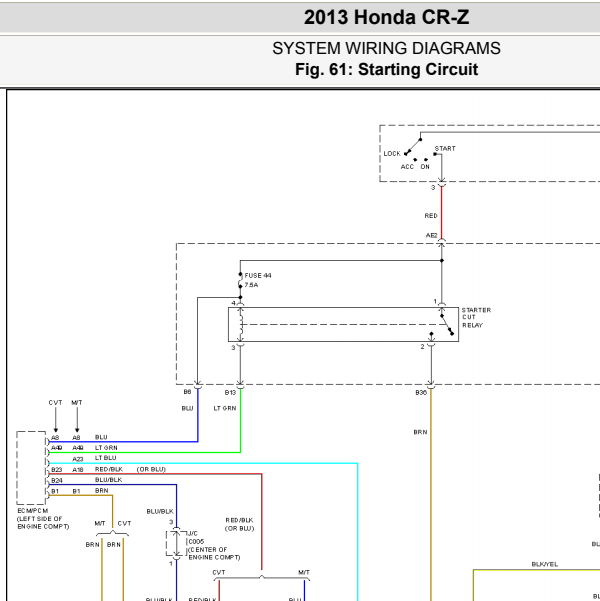Click the RED wire color label
The image size is (600, 601).
point(431,216)
